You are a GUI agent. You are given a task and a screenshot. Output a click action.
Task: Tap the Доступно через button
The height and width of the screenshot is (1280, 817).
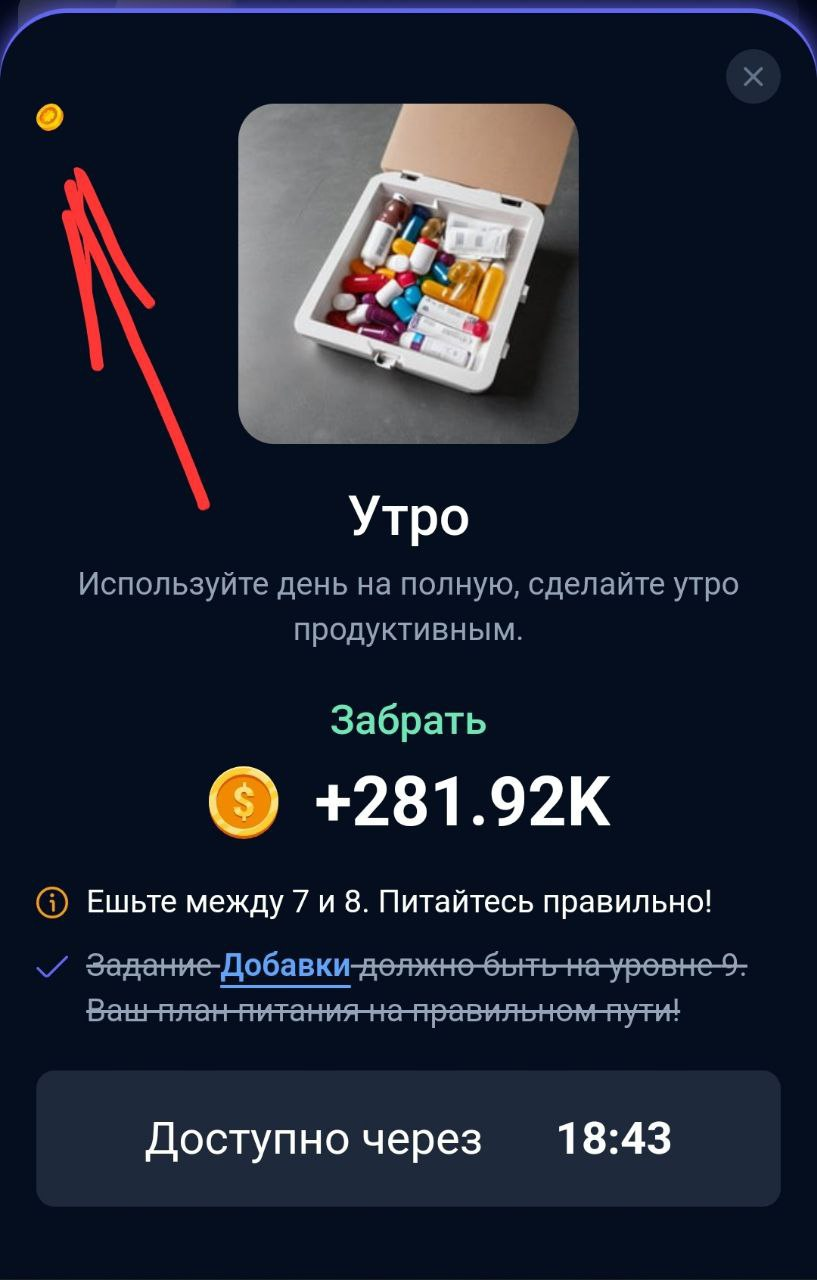408,1138
